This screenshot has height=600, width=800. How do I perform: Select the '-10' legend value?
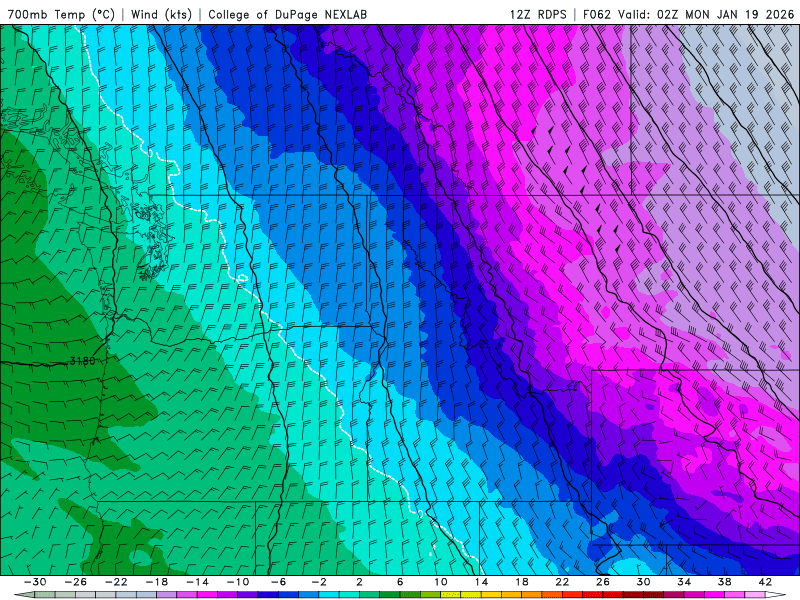(238, 582)
